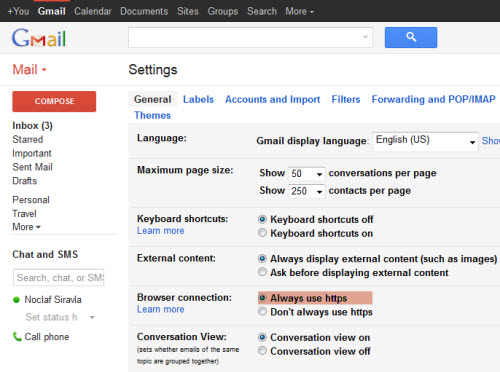Select Always use https radio
This screenshot has height=372, width=500.
[x=262, y=298]
